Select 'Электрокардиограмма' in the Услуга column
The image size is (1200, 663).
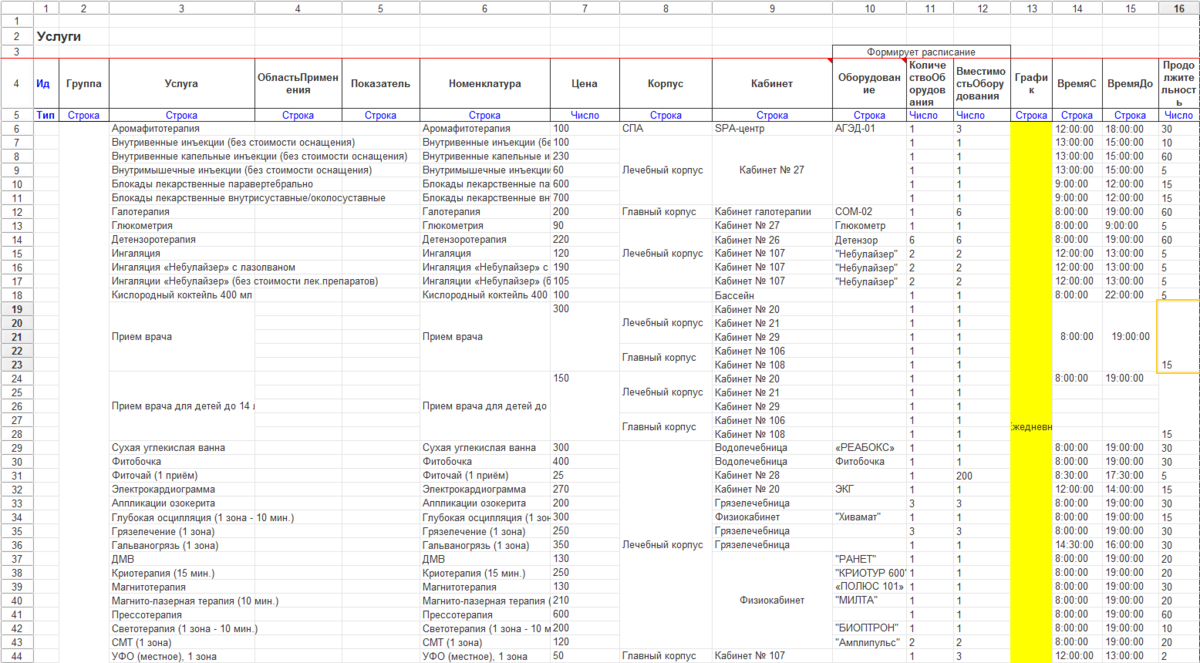pos(181,490)
